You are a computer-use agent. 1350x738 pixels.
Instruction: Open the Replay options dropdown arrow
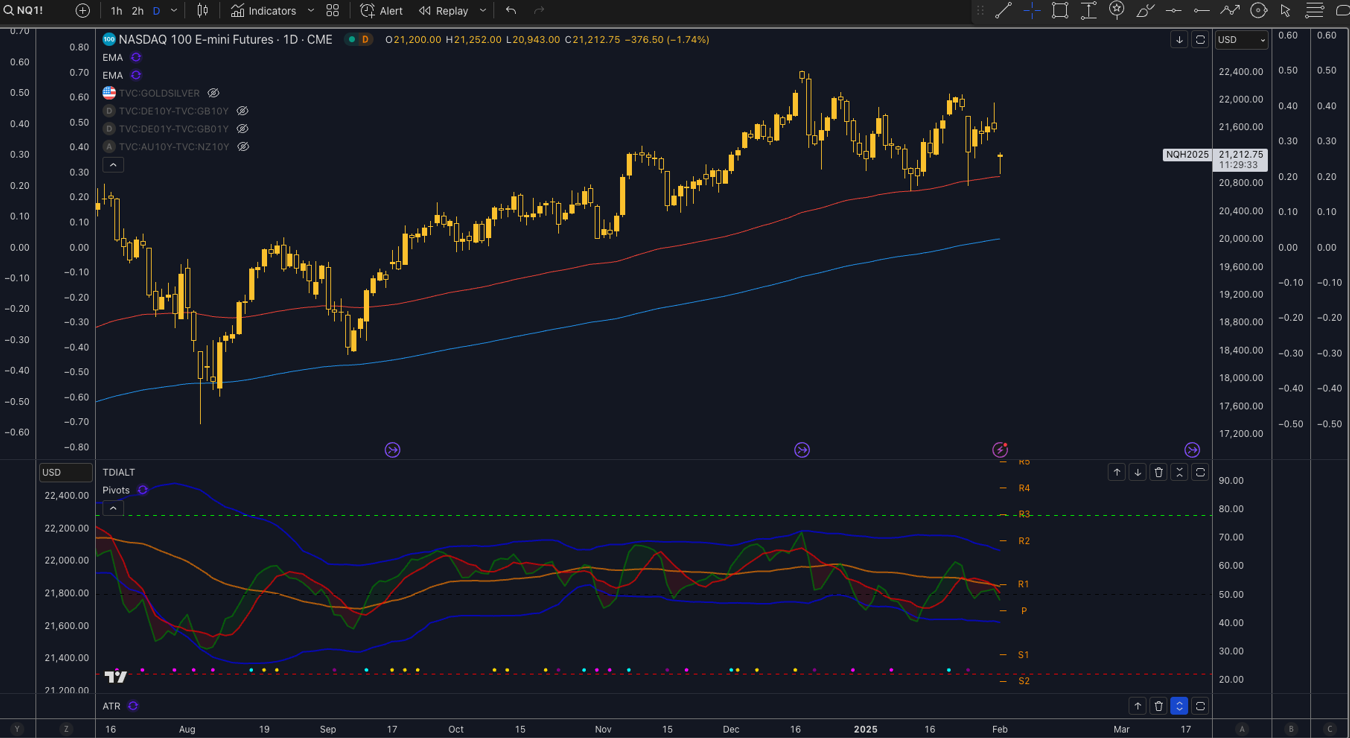point(483,11)
